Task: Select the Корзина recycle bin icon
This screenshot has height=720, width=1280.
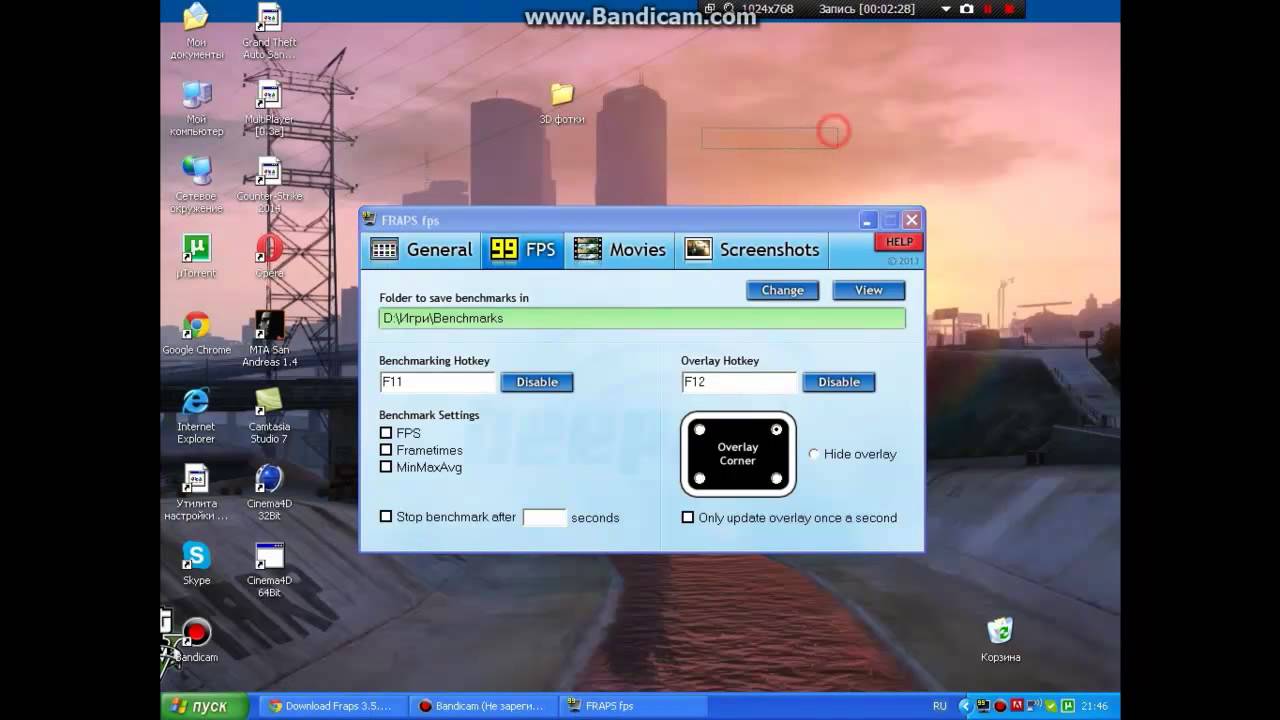Action: pos(1000,640)
